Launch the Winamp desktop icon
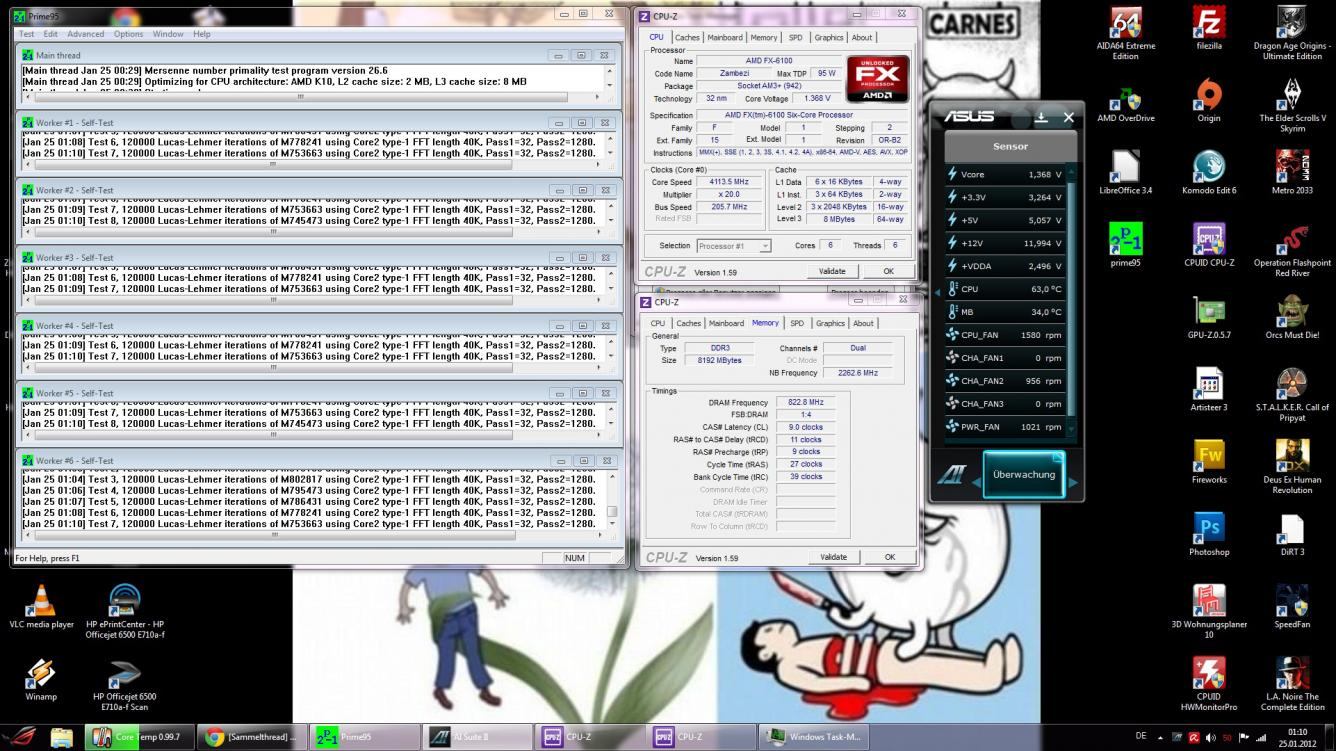The image size is (1336, 751). 42,679
